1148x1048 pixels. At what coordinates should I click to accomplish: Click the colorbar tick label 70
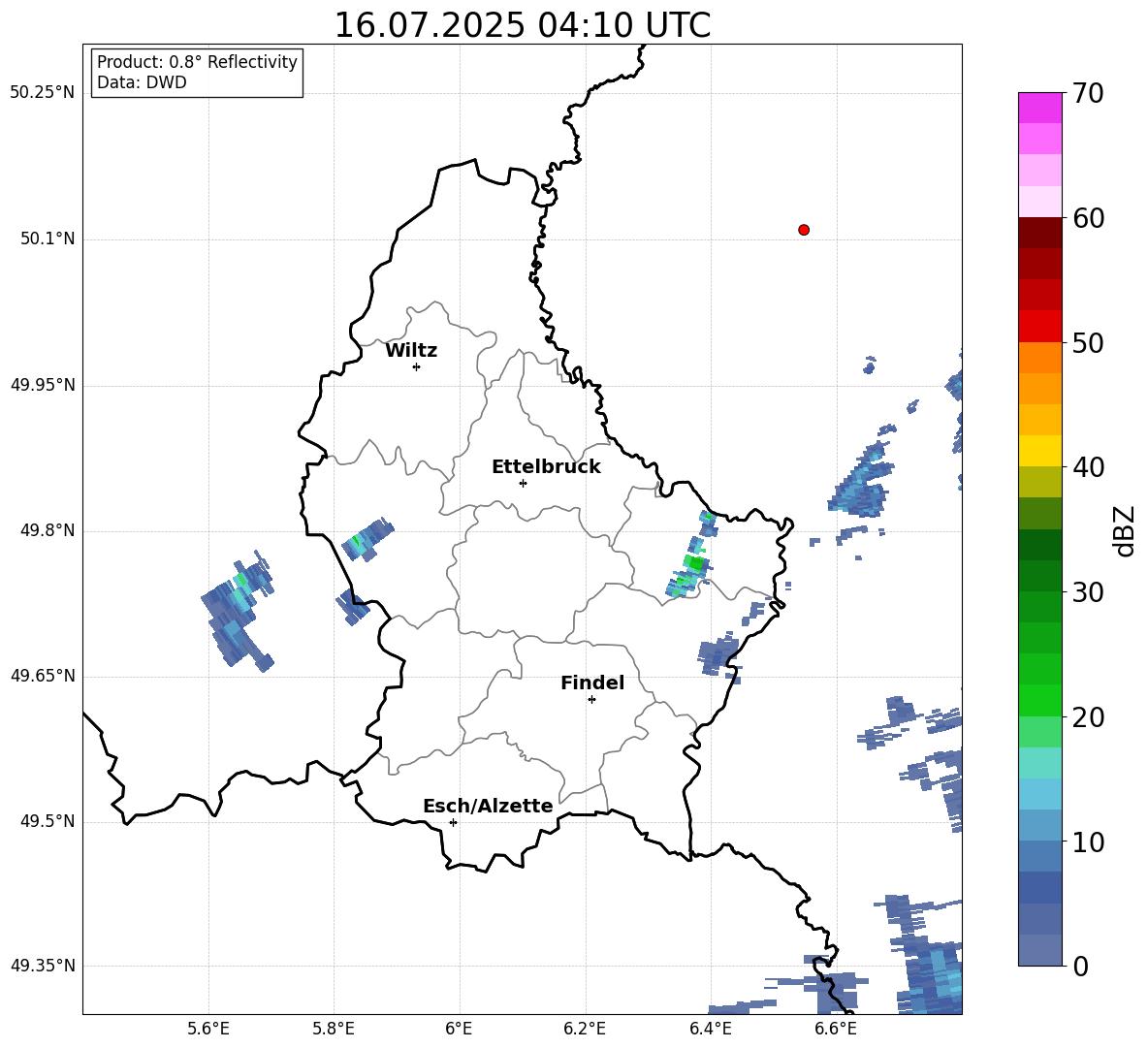1088,93
